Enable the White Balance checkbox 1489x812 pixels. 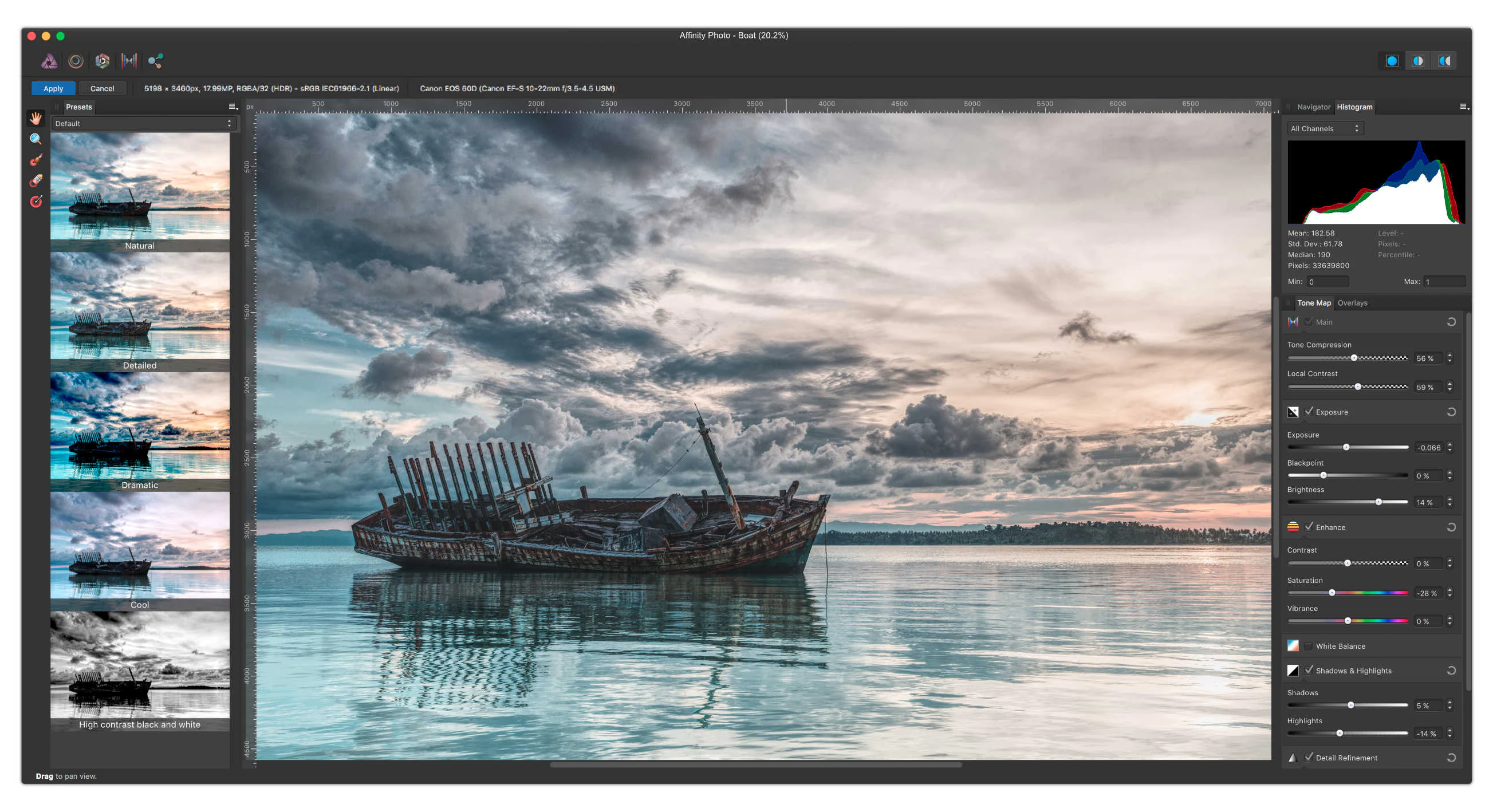[x=1309, y=645]
